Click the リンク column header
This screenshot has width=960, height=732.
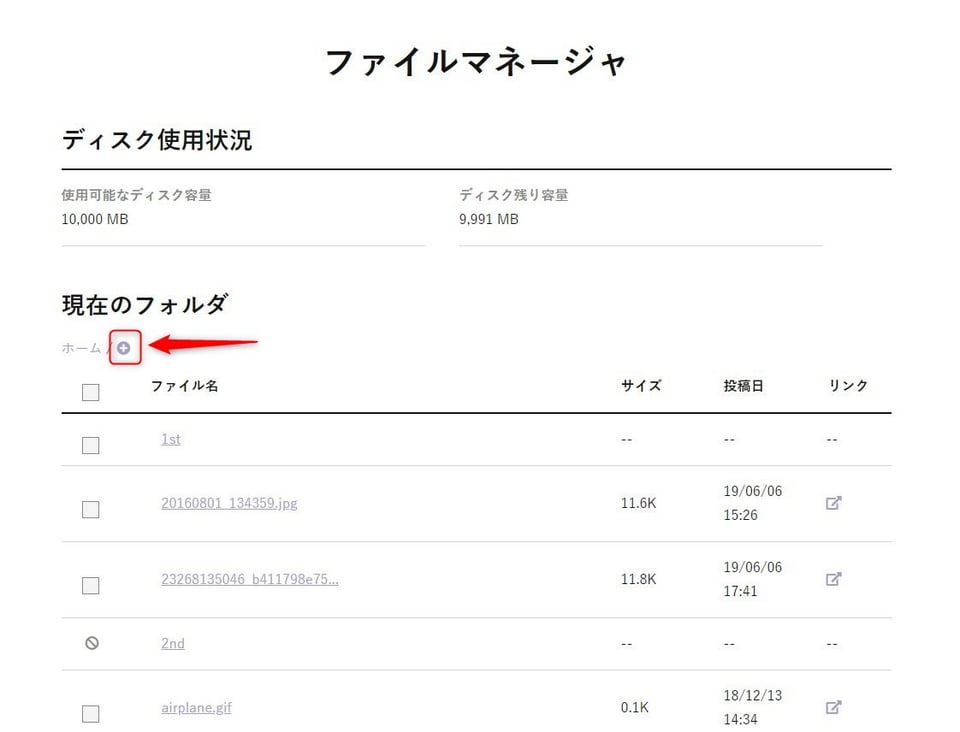(x=848, y=385)
